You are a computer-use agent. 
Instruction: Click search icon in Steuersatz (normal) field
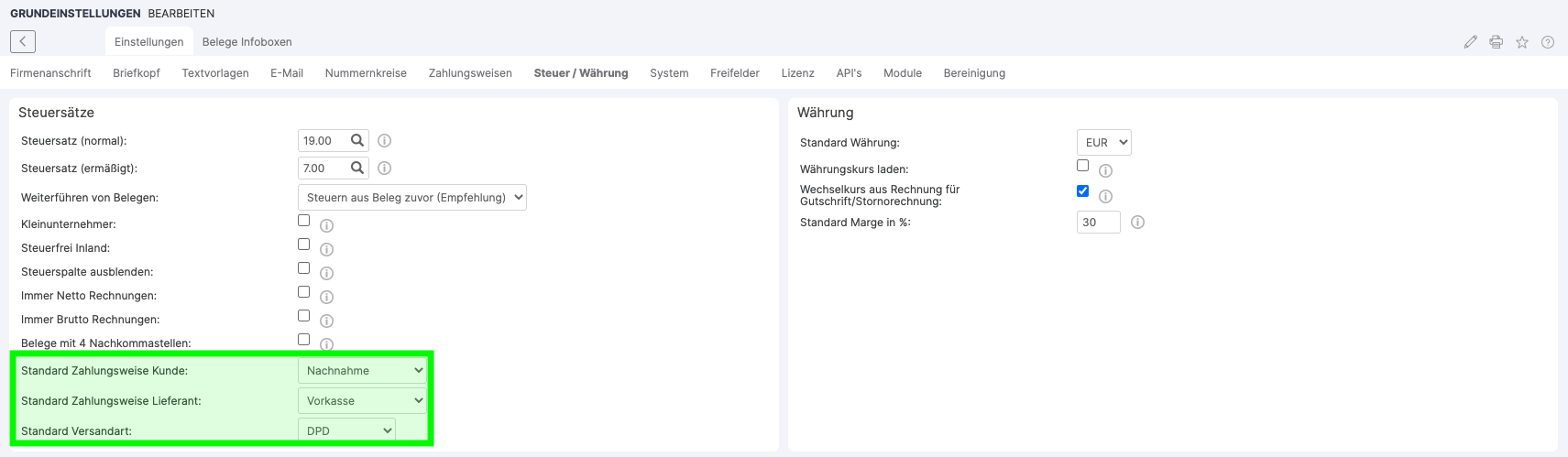[357, 140]
